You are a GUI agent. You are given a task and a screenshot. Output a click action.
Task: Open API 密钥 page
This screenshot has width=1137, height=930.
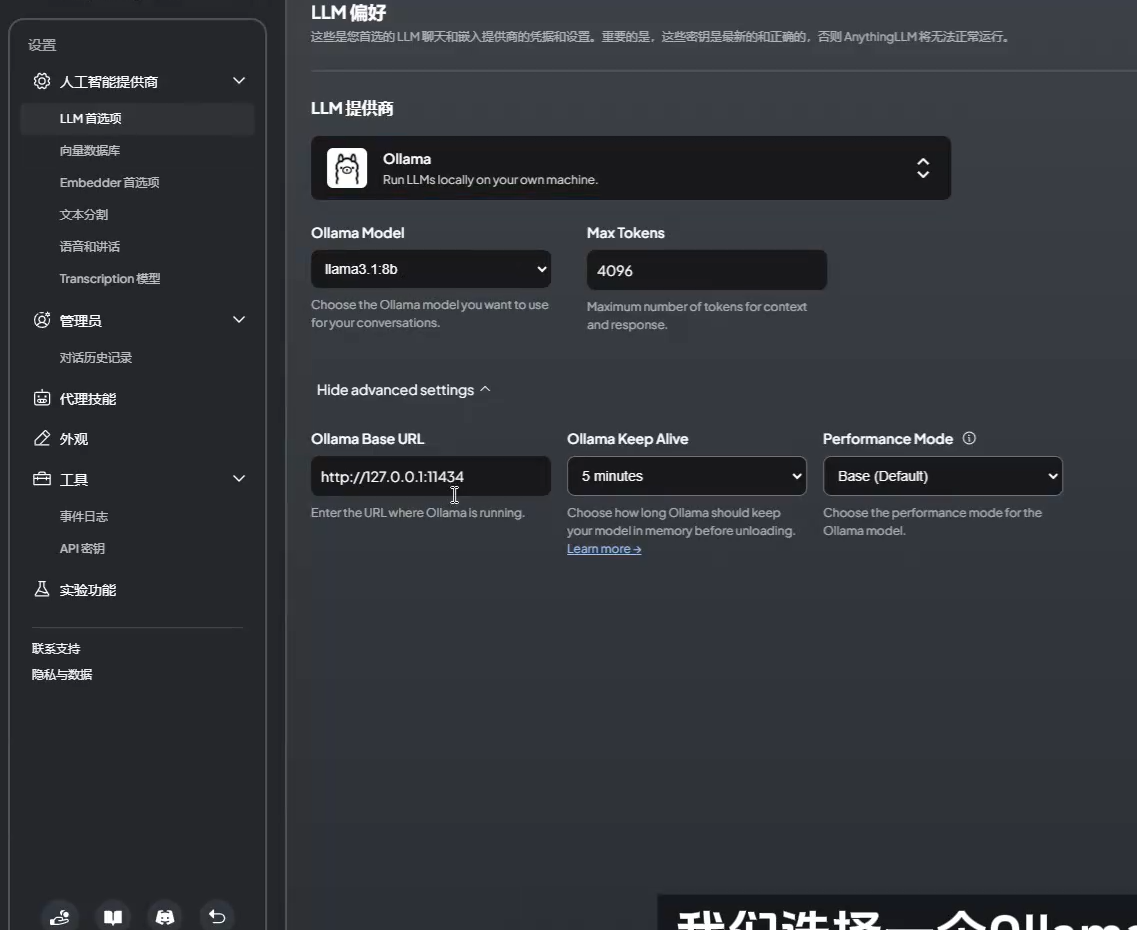(x=83, y=548)
